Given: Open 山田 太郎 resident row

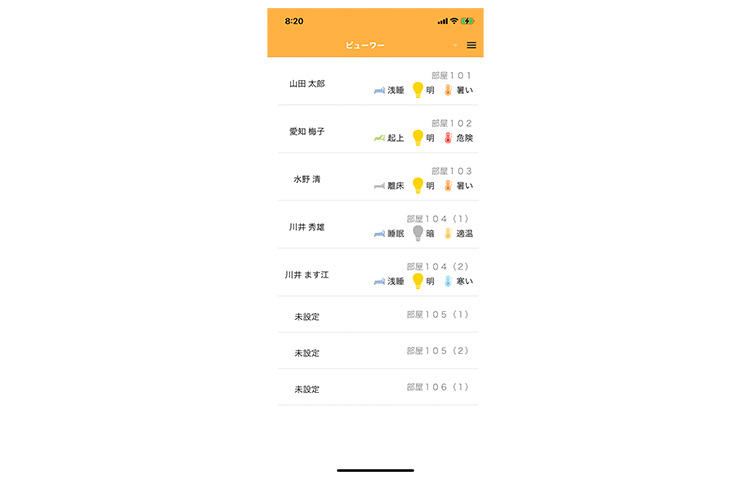Looking at the screenshot, I should (378, 82).
